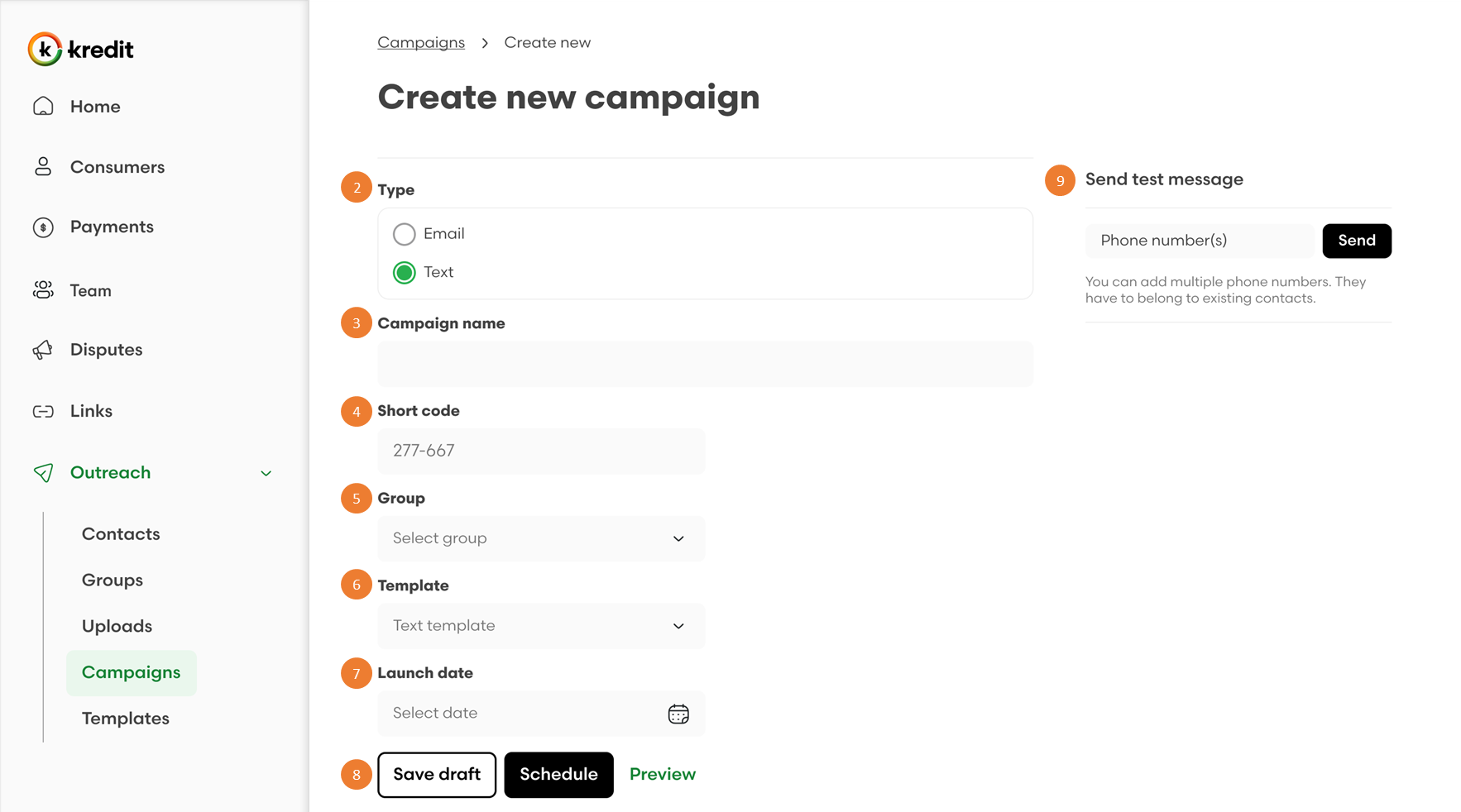
Task: Click the Disputes megaphone icon
Action: (43, 350)
